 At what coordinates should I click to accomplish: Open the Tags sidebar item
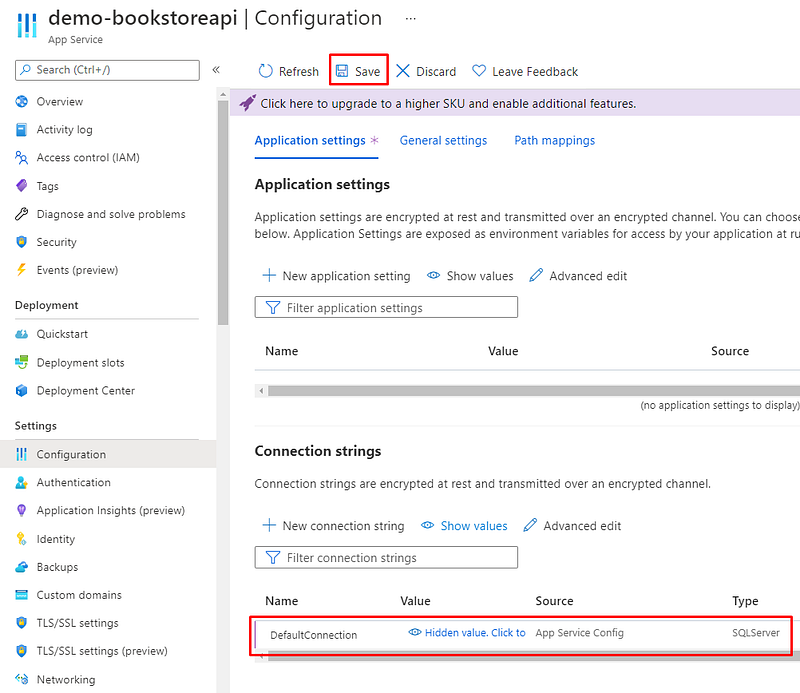pyautogui.click(x=47, y=186)
